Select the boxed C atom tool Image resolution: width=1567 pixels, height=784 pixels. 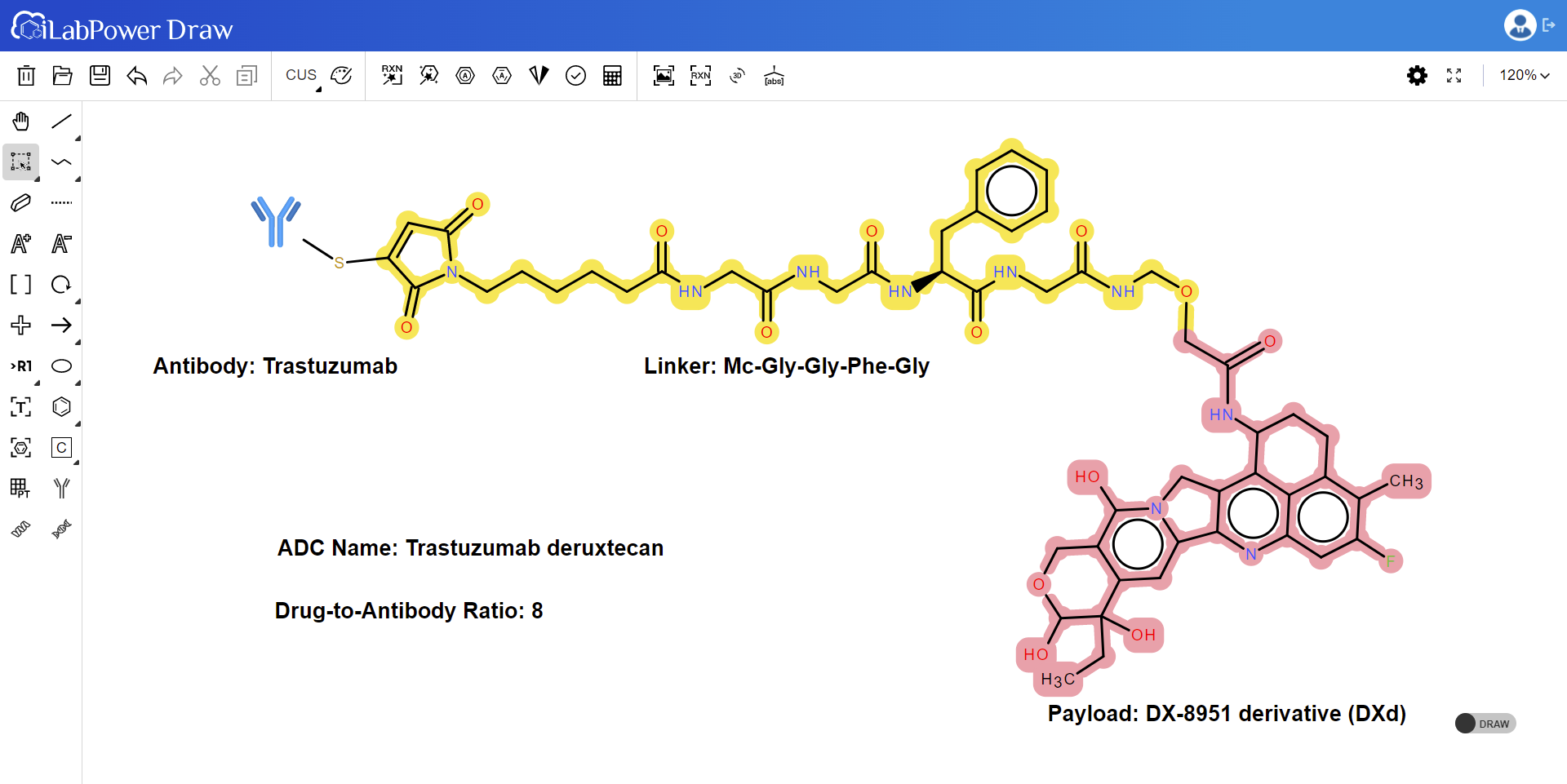(61, 447)
